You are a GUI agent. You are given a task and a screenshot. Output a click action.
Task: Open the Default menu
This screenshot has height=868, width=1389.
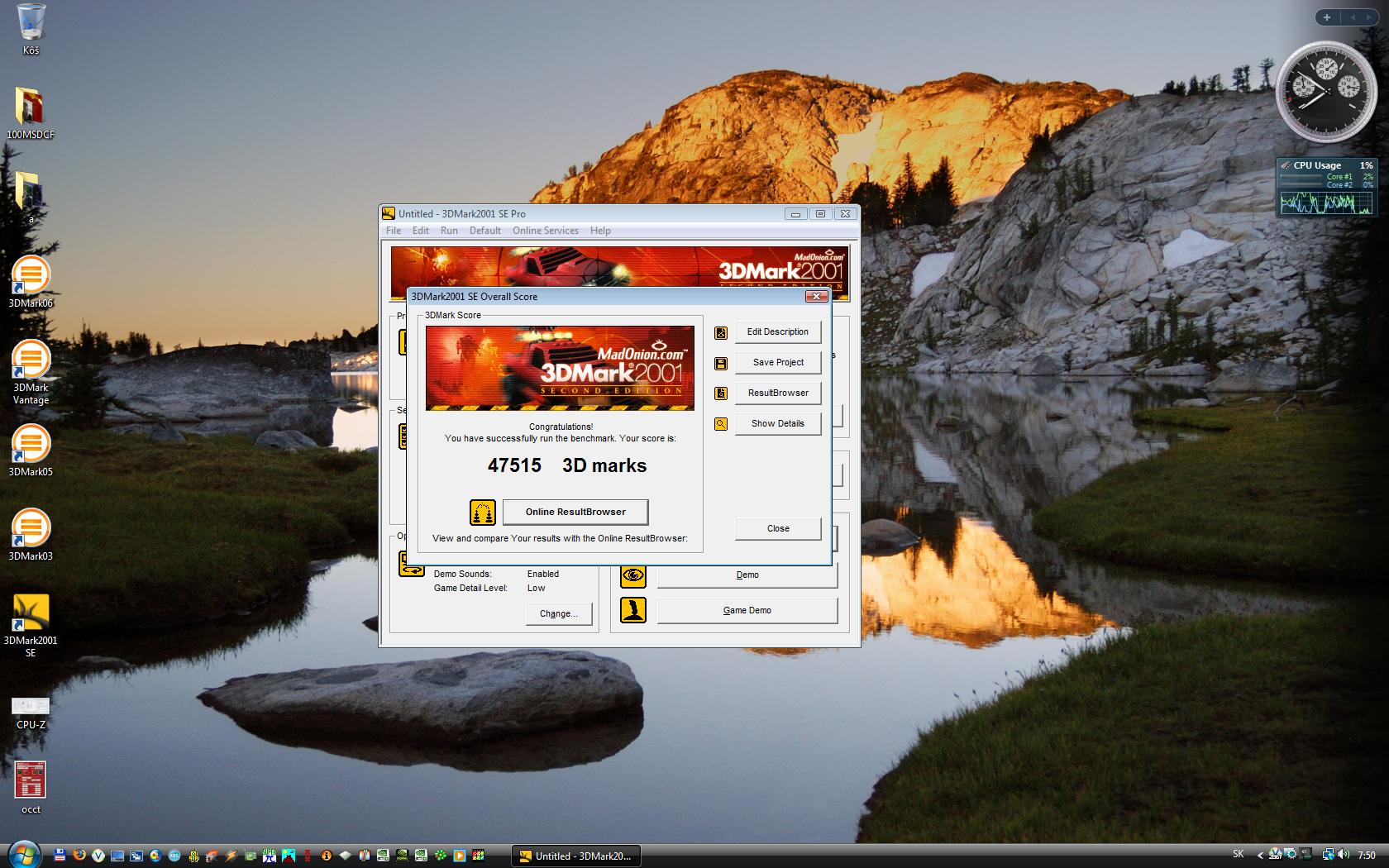485,231
